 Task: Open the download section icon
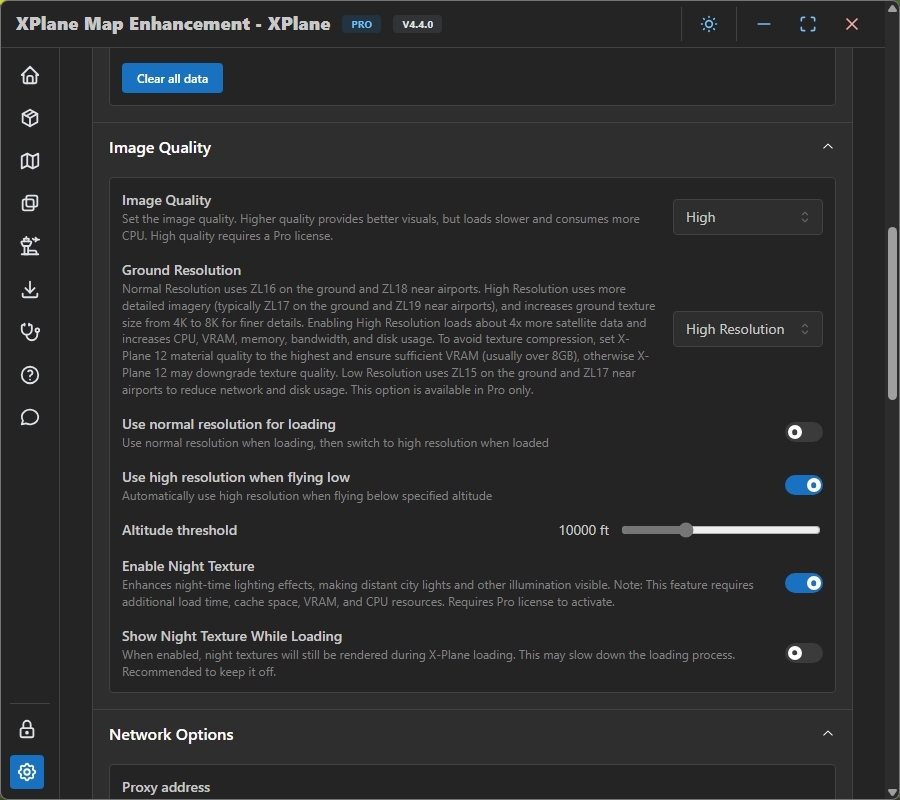point(30,290)
